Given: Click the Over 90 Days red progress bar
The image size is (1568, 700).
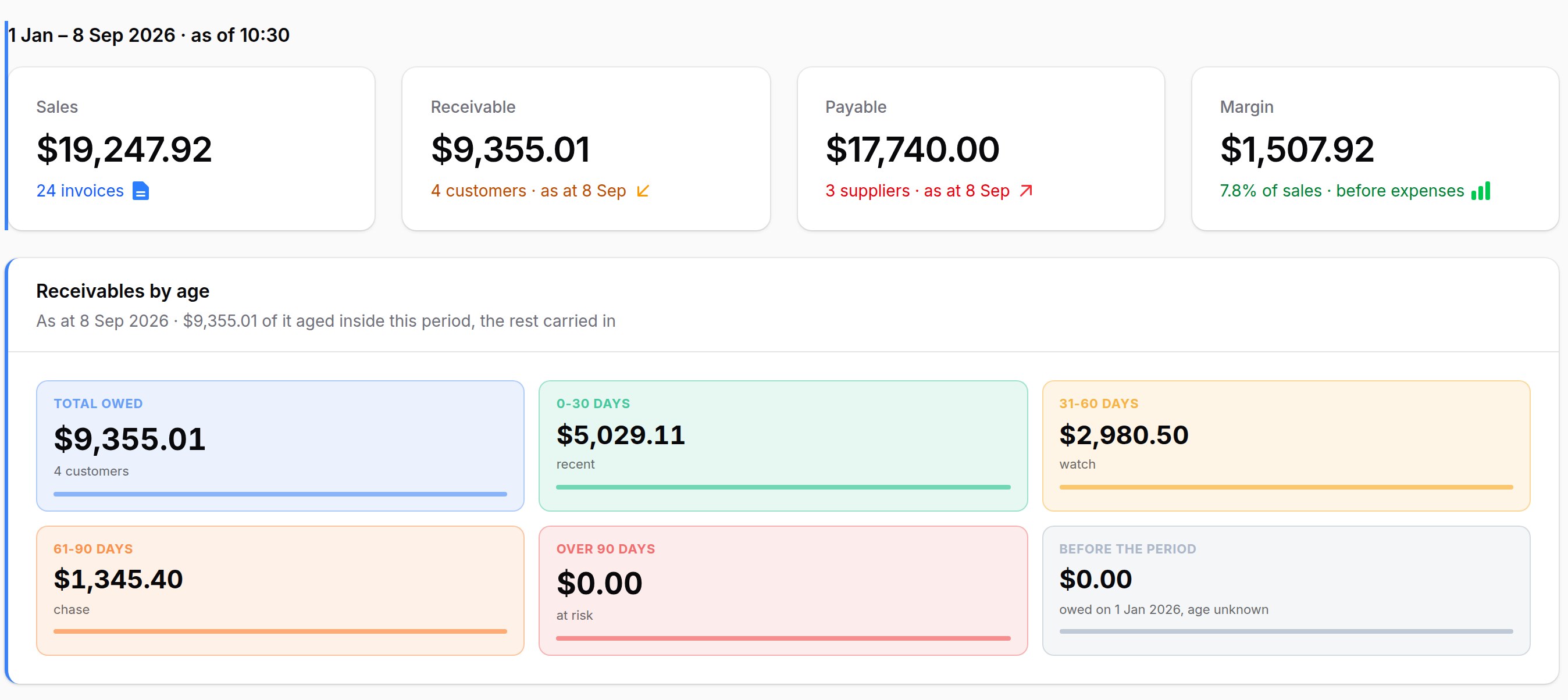Looking at the screenshot, I should click(x=783, y=638).
